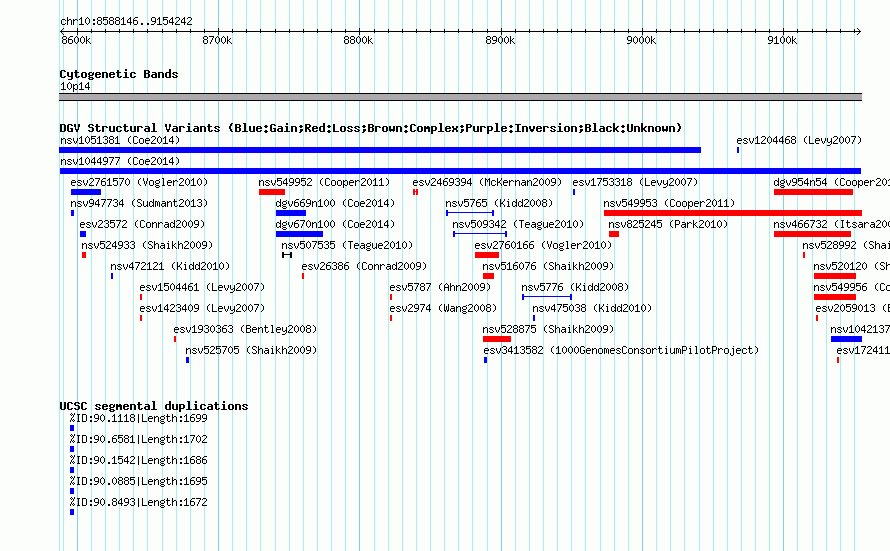The image size is (890, 551).
Task: Click the nsv1051381 (Coe2014) variant label
Action: pos(120,140)
